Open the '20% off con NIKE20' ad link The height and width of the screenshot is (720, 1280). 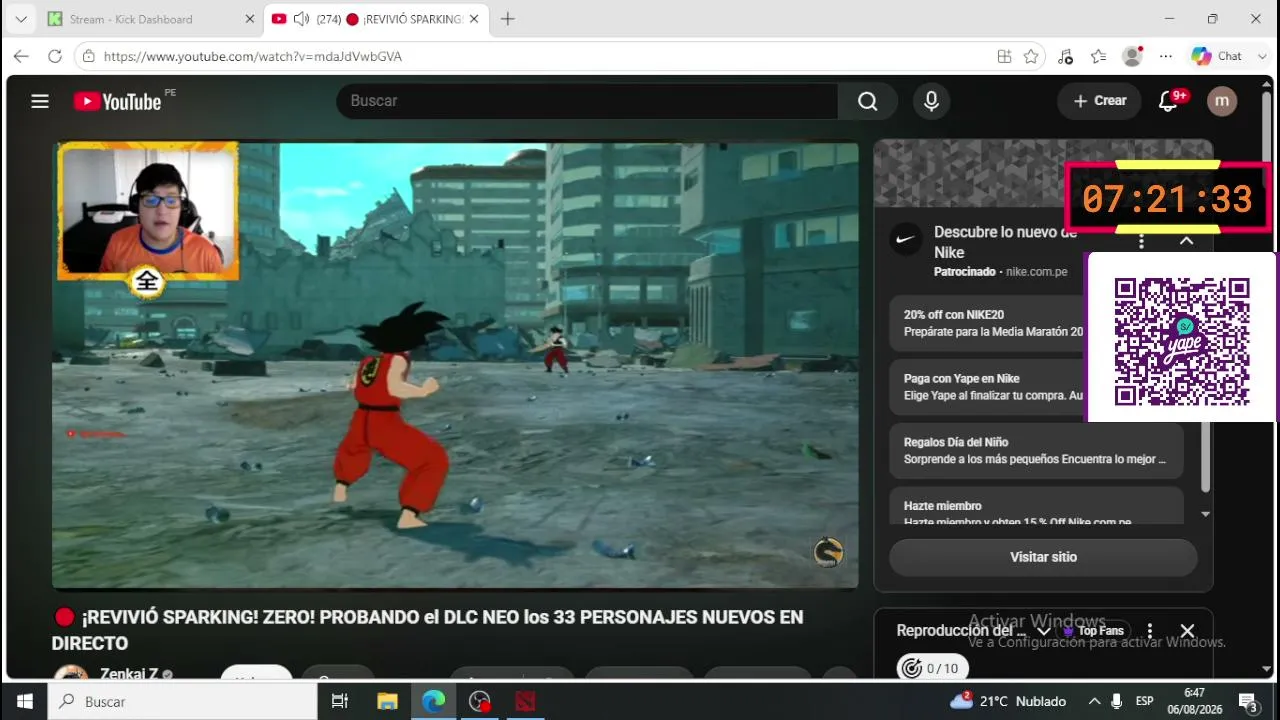tap(986, 323)
